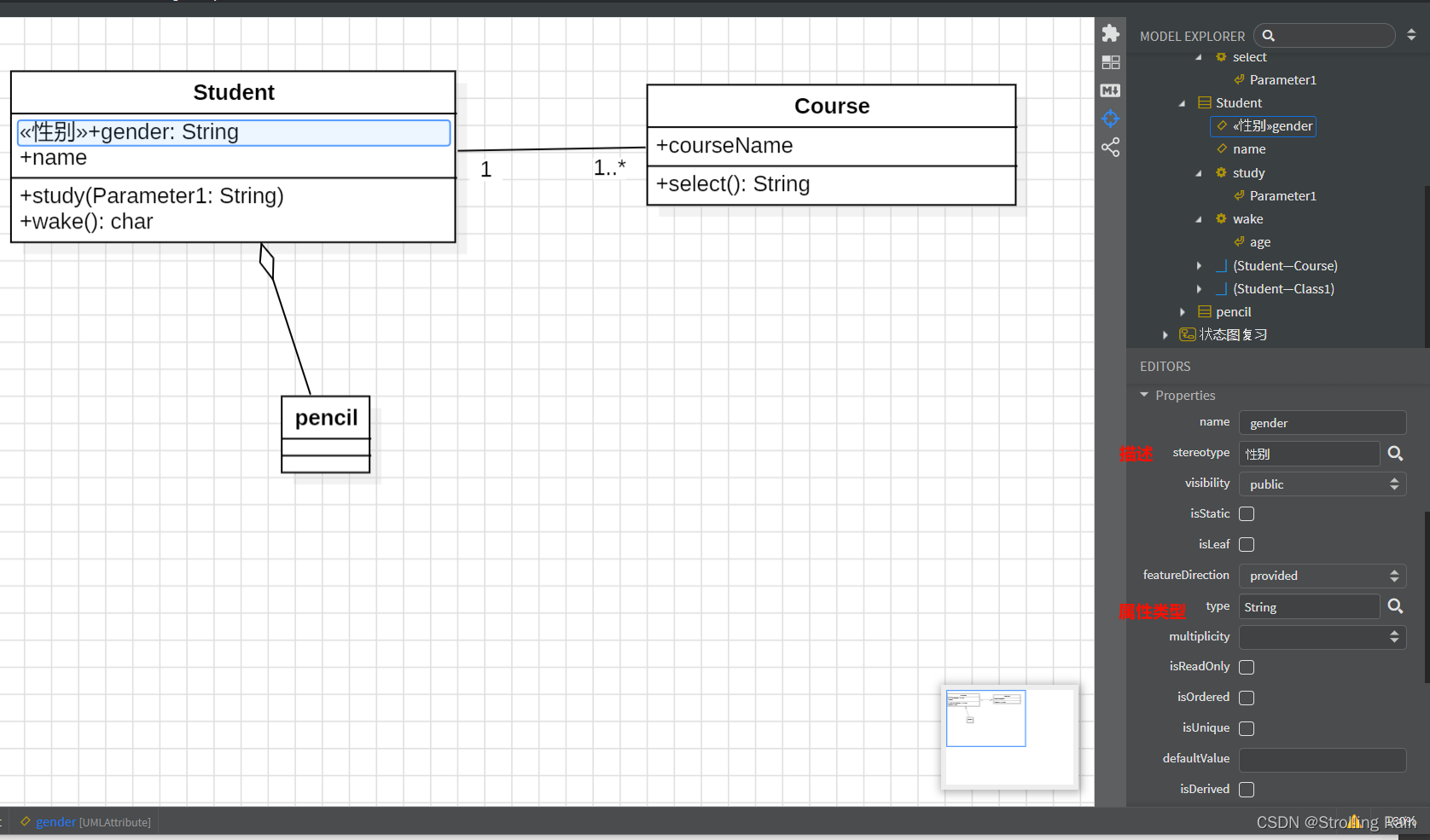Click the stereotype input field
The height and width of the screenshot is (840, 1430).
point(1309,454)
